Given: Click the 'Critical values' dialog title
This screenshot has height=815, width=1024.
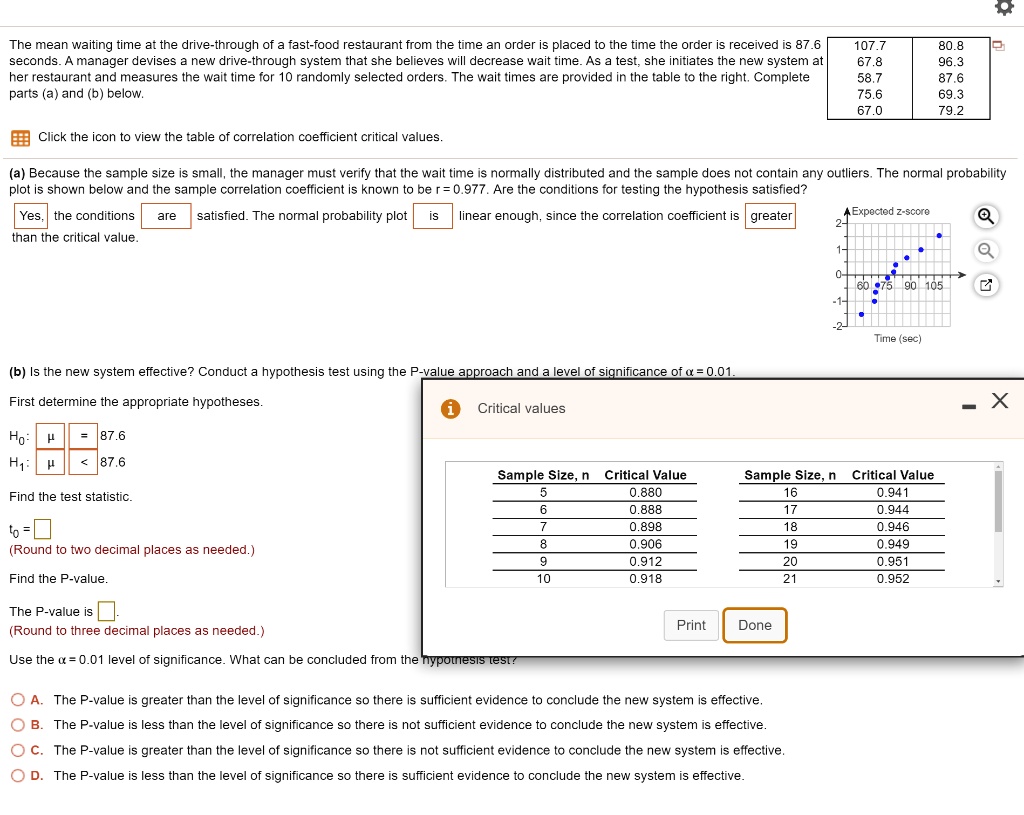Looking at the screenshot, I should 521,409.
